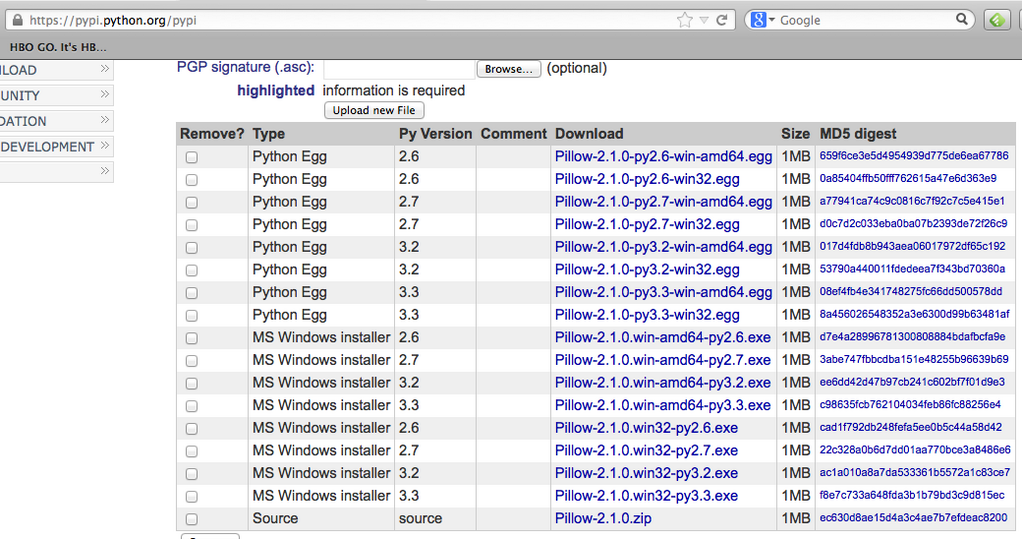
Task: Click the search magnifier icon in Google box
Action: coord(962,20)
